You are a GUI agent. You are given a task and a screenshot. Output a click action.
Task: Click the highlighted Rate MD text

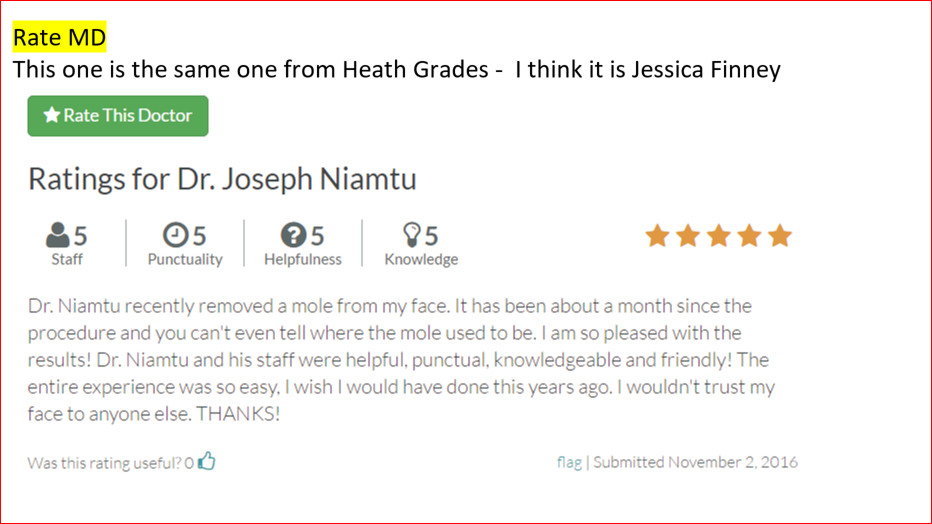59,37
